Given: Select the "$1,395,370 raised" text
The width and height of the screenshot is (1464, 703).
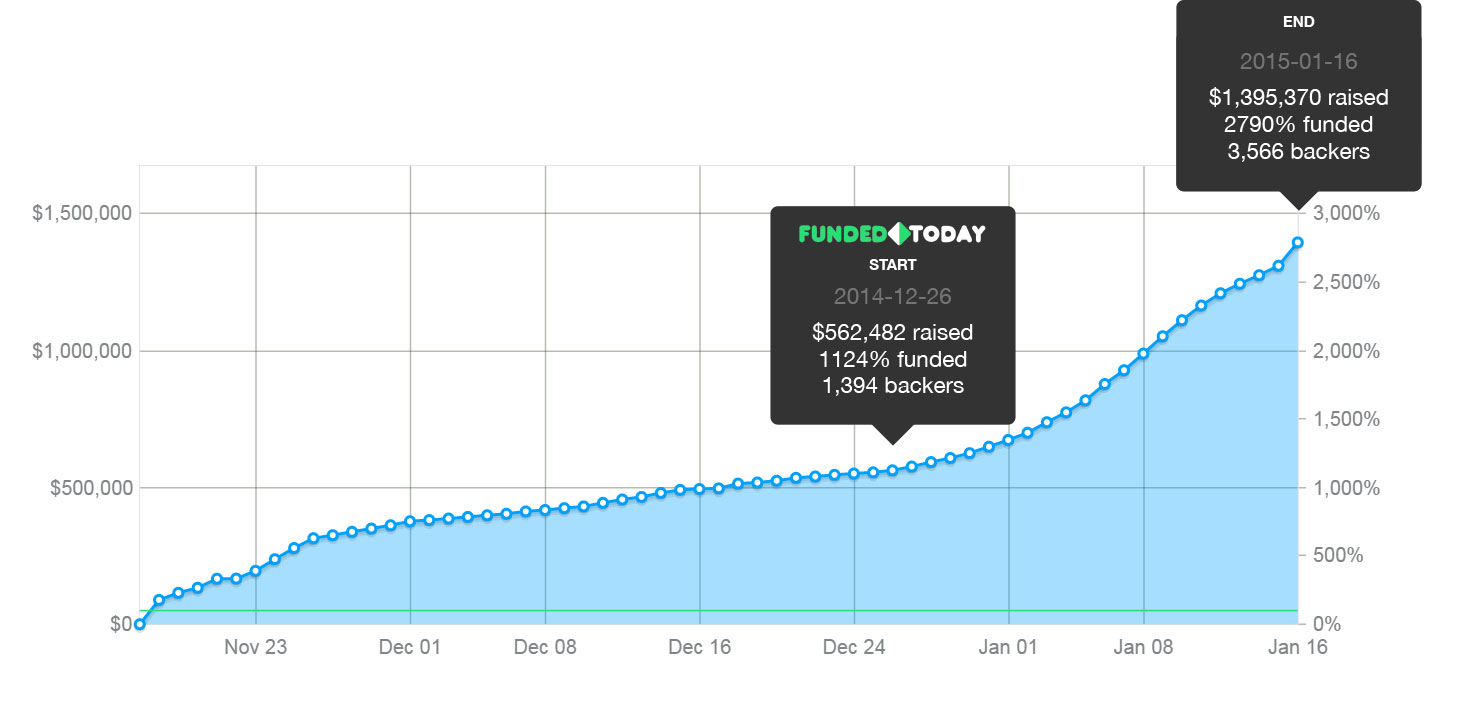Looking at the screenshot, I should coord(1298,97).
